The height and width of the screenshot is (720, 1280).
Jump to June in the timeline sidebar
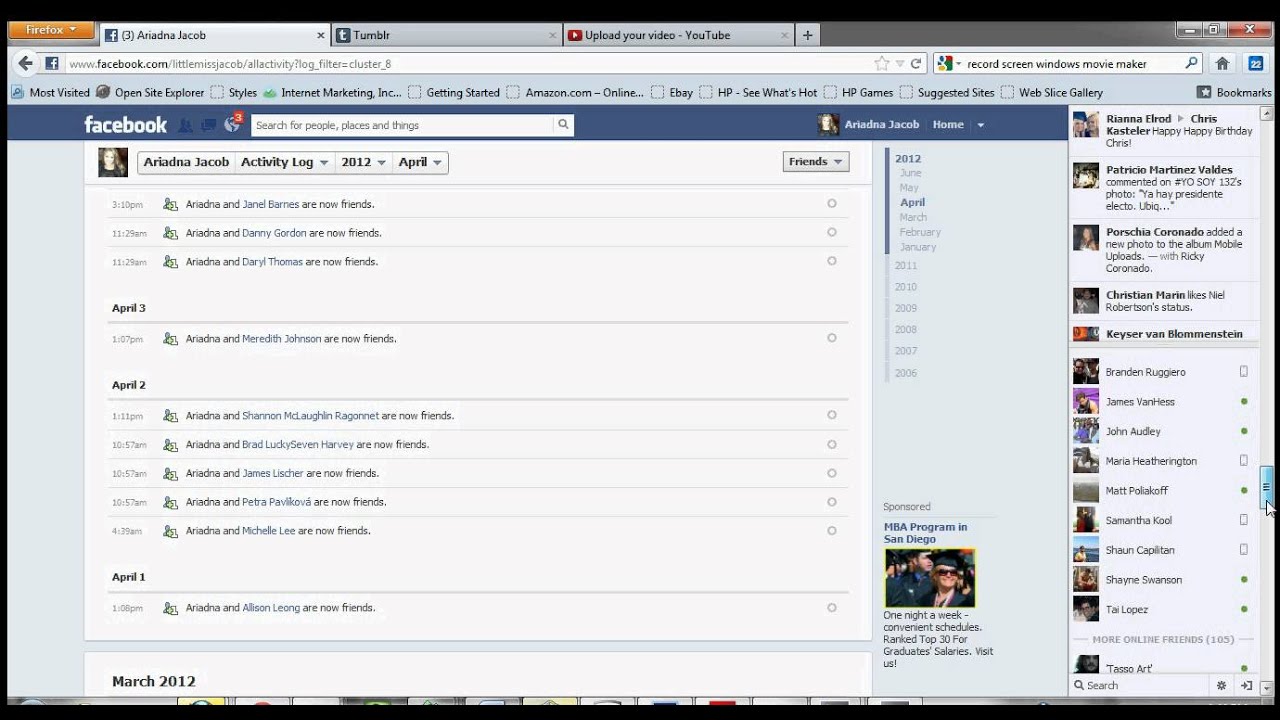pyautogui.click(x=910, y=173)
